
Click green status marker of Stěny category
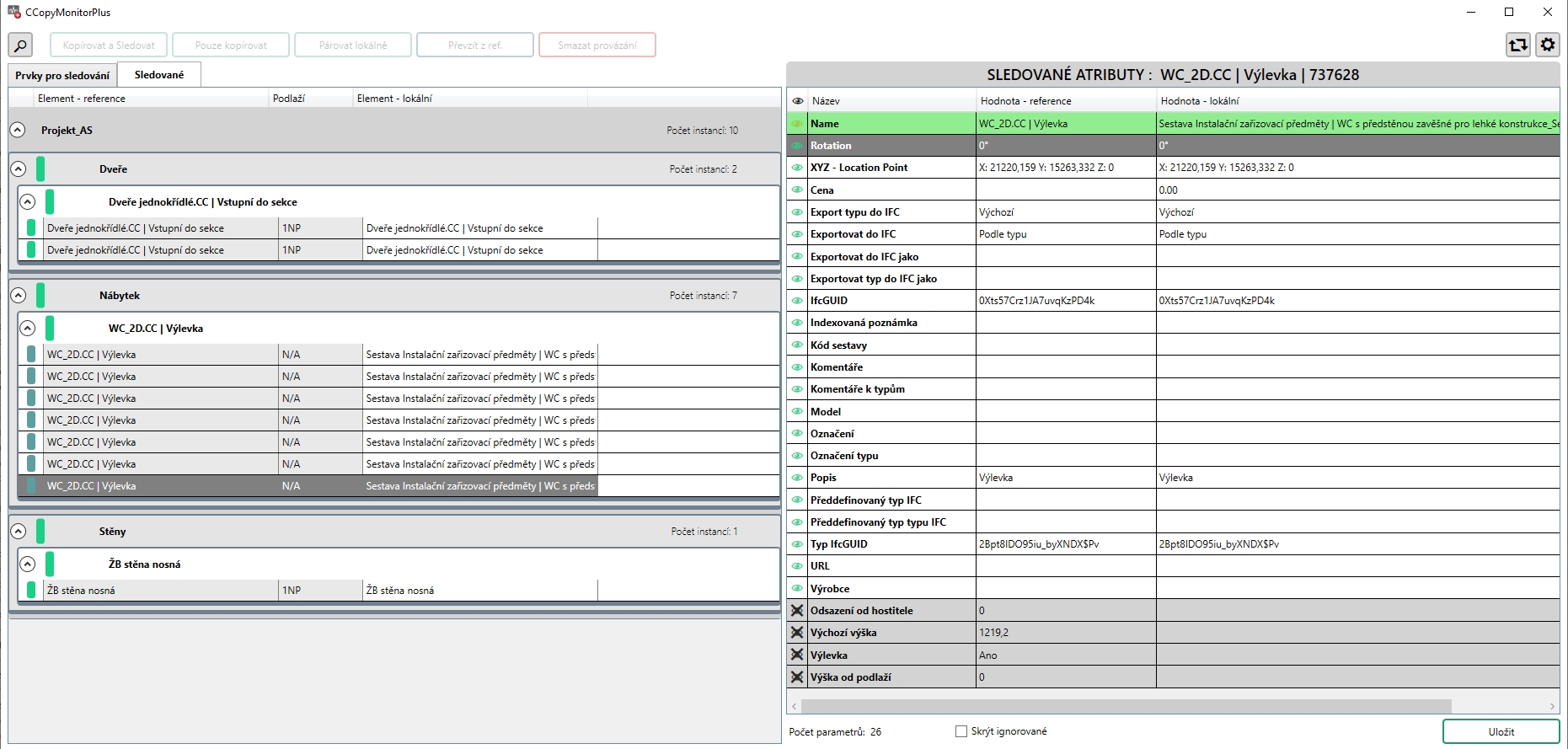(x=40, y=531)
